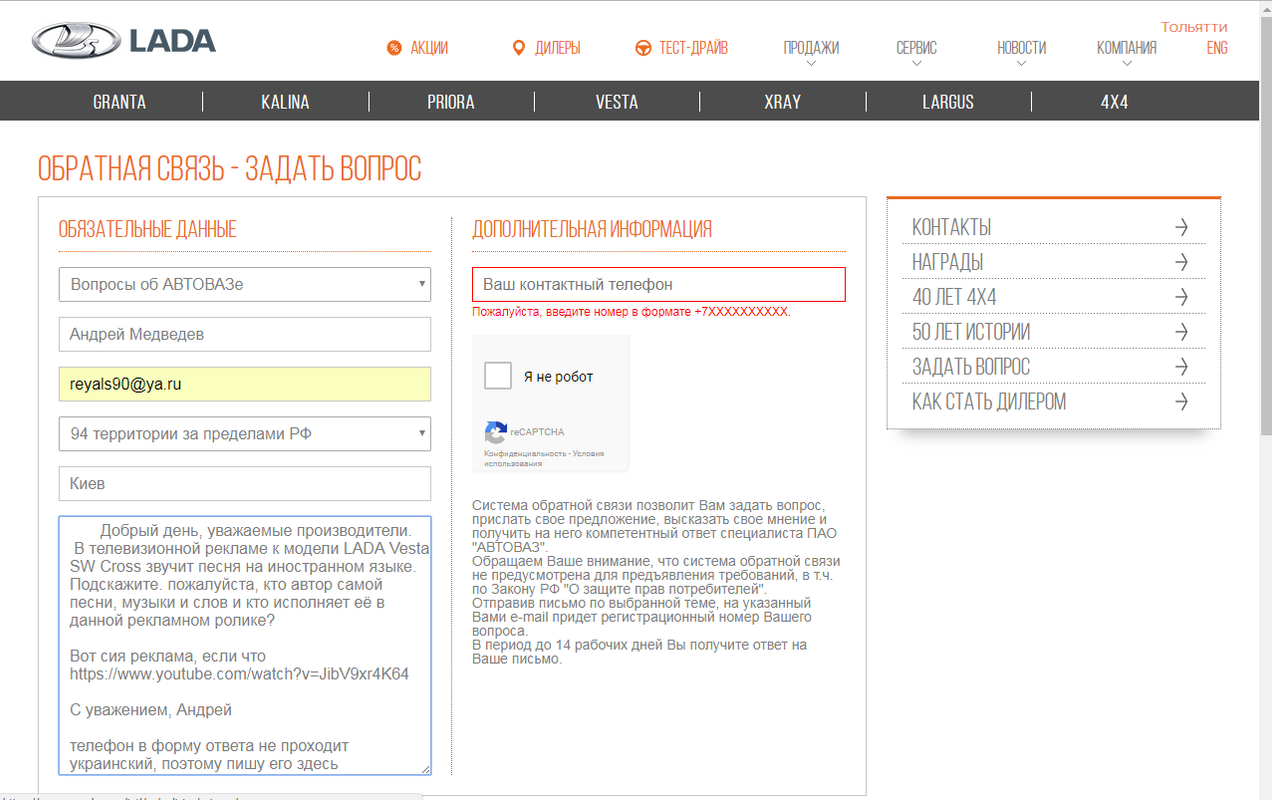Open the Новости menu
This screenshot has height=800, width=1272.
(1021, 48)
